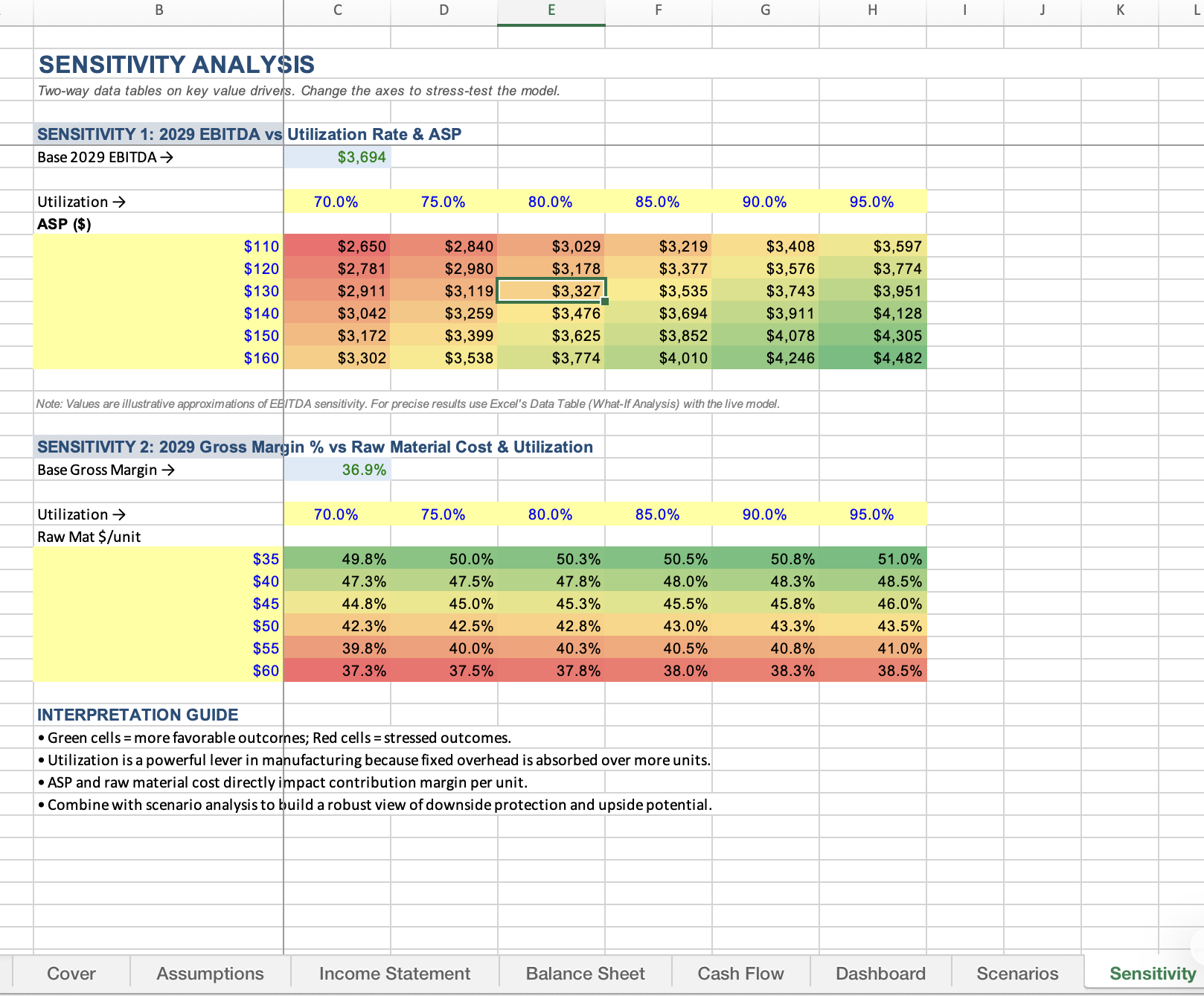This screenshot has width=1204, height=996.
Task: Select the 'Two-way data tables' subtitle text
Action: coord(298,91)
